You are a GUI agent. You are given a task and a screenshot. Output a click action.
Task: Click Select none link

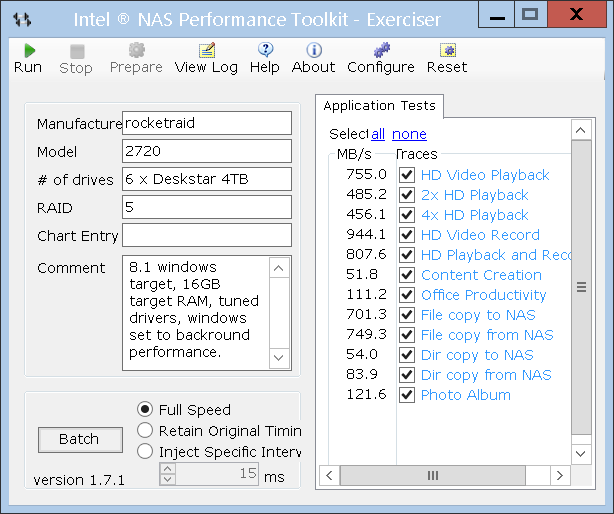(409, 134)
